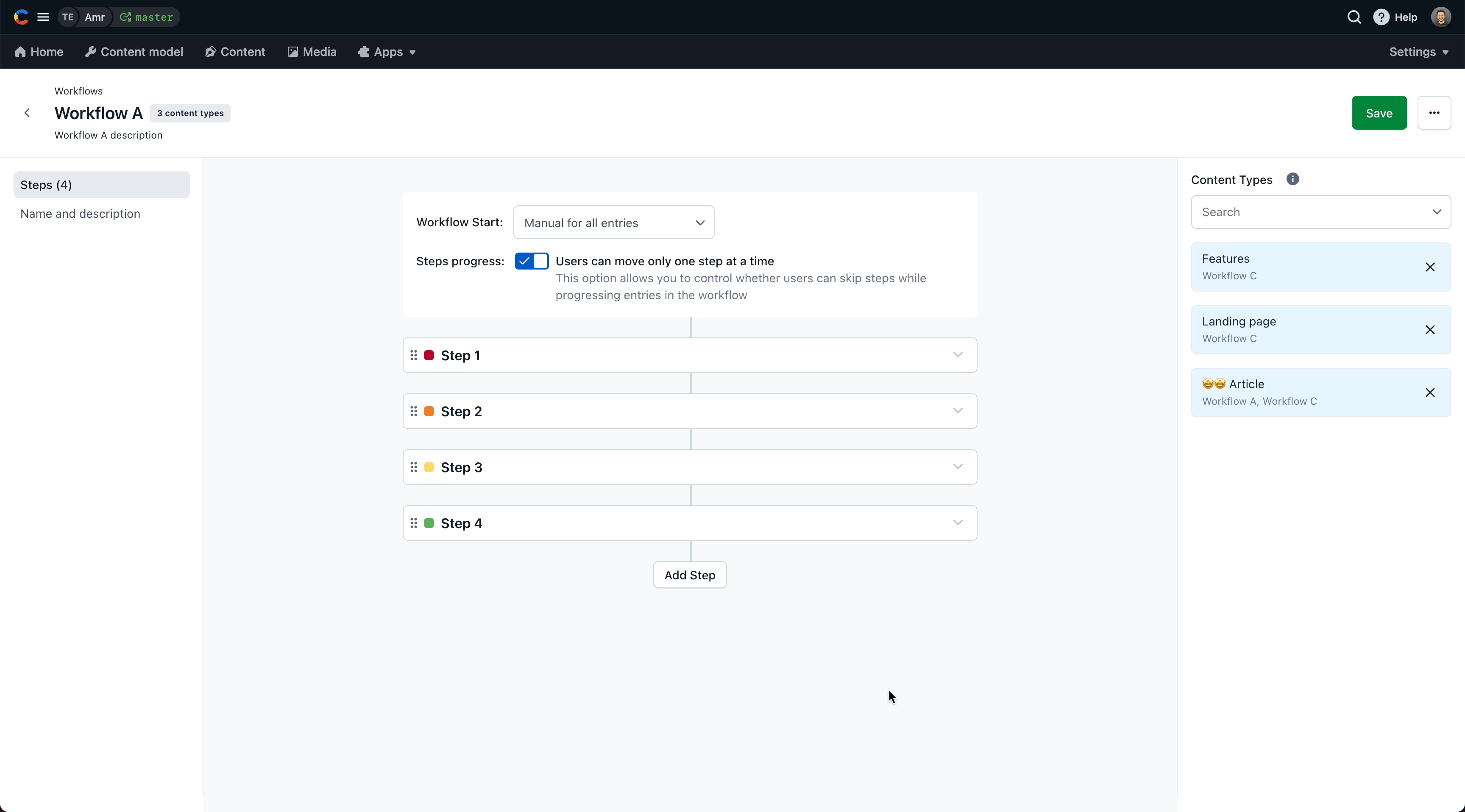Image resolution: width=1465 pixels, height=812 pixels.
Task: Click the yellow Step 3 color swatch
Action: point(429,467)
